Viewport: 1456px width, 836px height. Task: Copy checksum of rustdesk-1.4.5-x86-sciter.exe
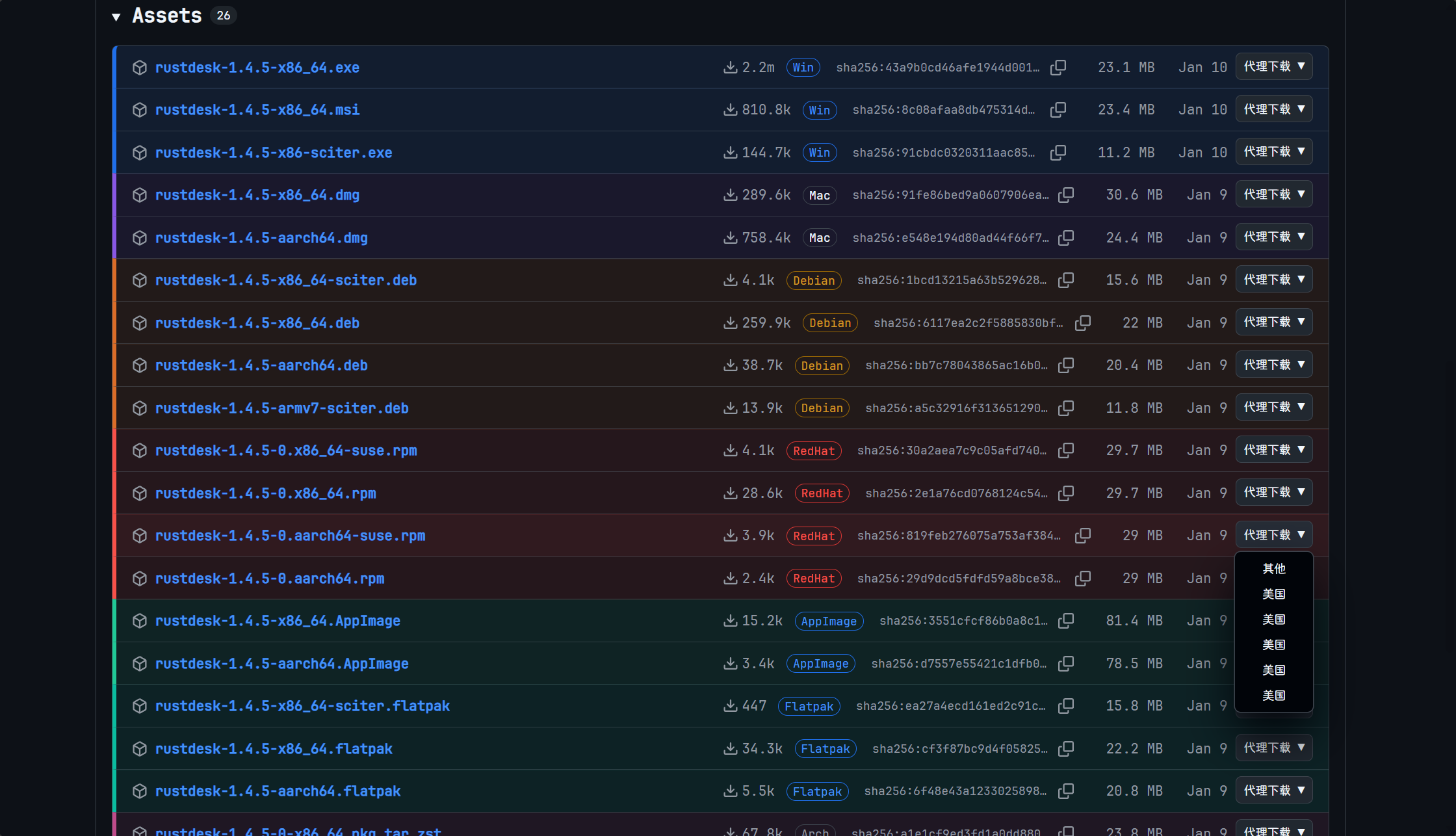pyautogui.click(x=1058, y=152)
